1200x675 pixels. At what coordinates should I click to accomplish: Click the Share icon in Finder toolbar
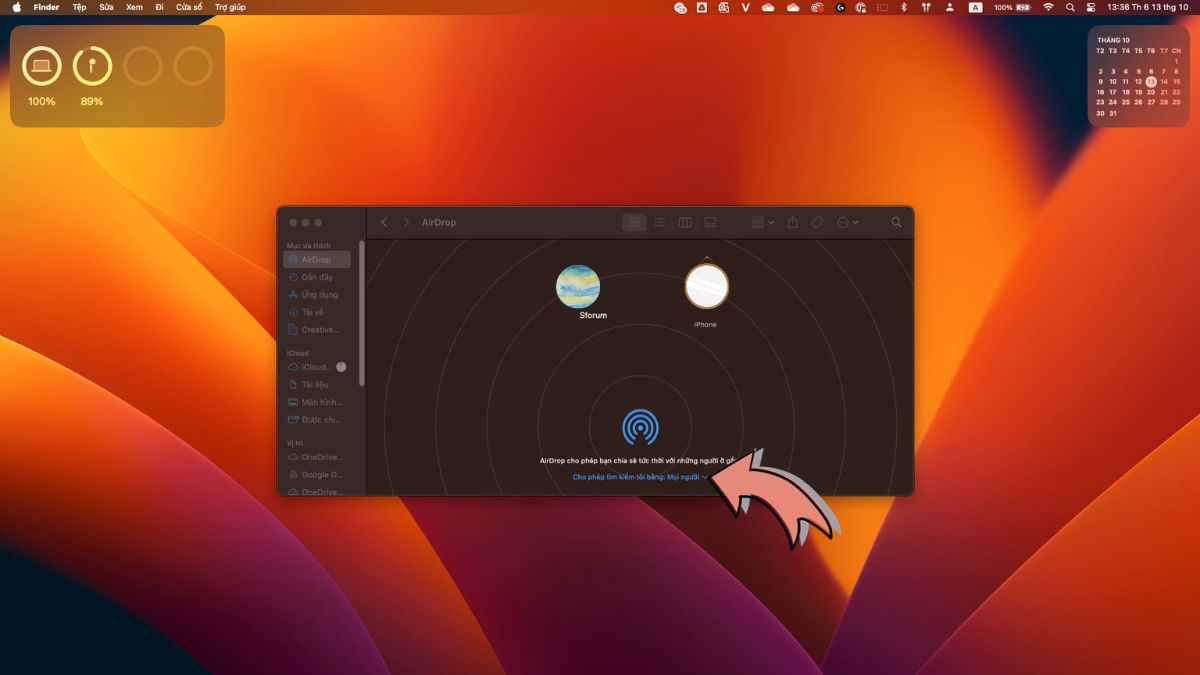[x=793, y=222]
